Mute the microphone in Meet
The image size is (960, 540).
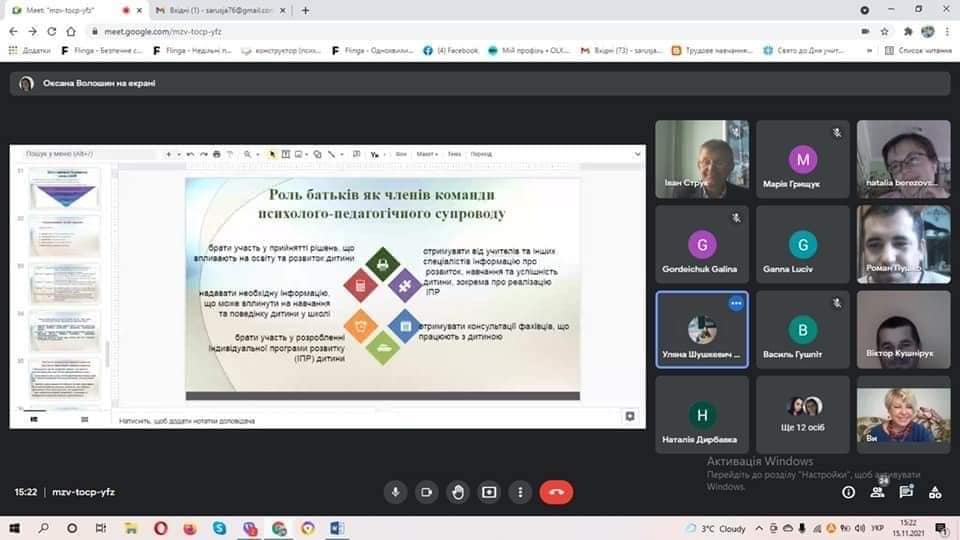(x=396, y=491)
